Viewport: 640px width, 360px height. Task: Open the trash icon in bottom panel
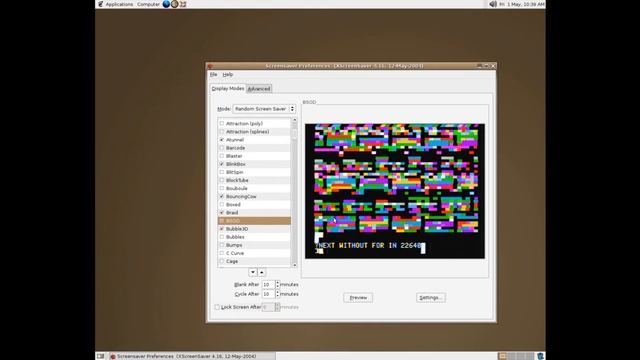pyautogui.click(x=540, y=356)
